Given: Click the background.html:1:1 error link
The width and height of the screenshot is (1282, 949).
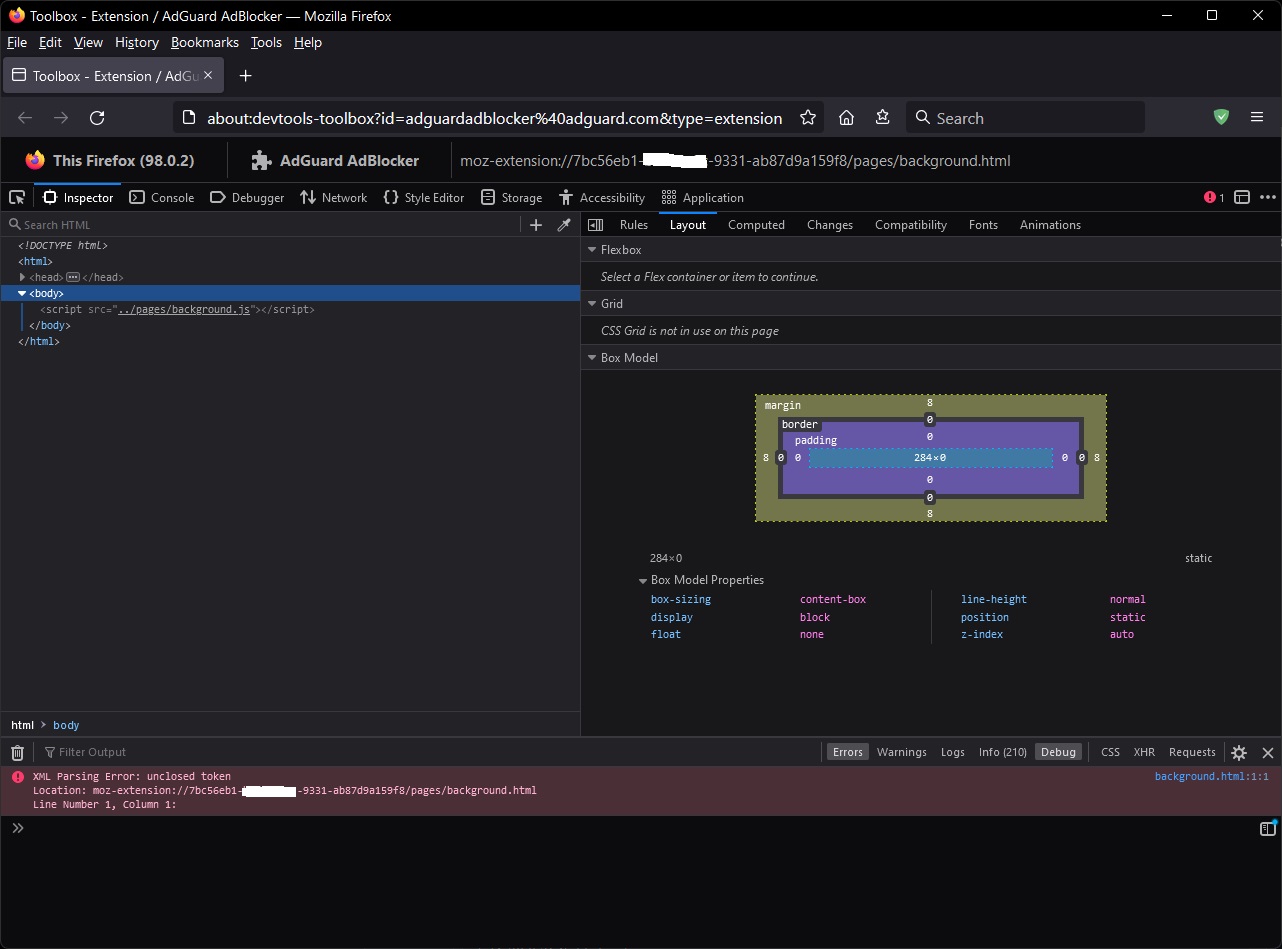Looking at the screenshot, I should [1211, 776].
